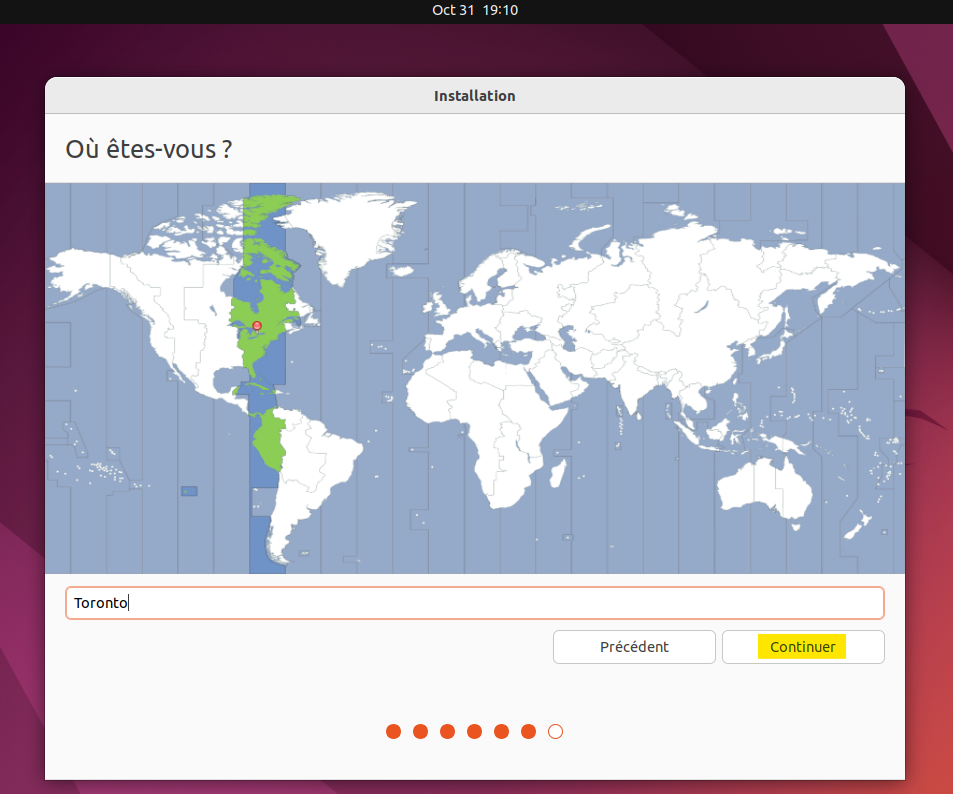The height and width of the screenshot is (794, 953).
Task: Go back with the Précédent button
Action: point(634,647)
